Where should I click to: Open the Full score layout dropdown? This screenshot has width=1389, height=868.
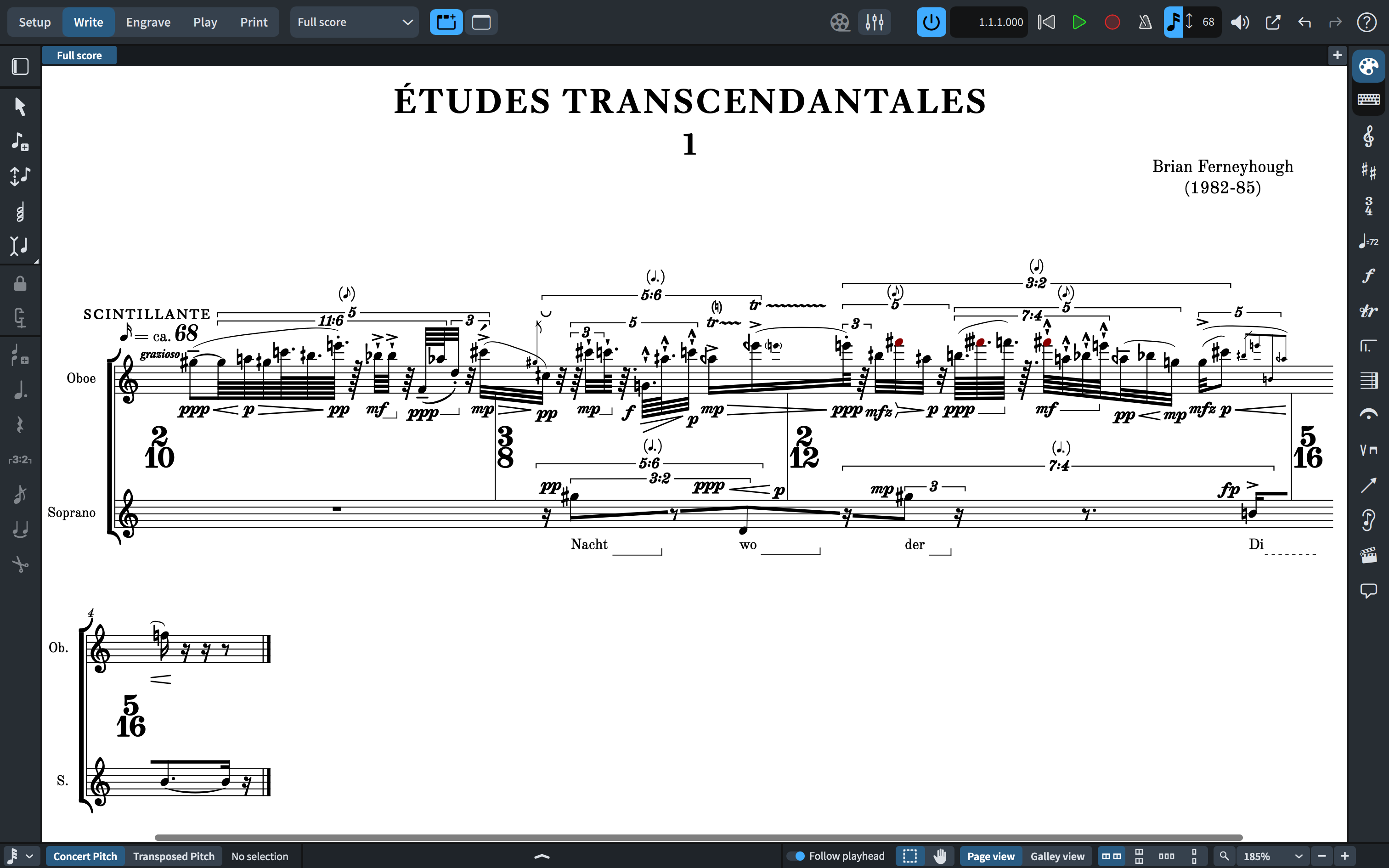click(x=354, y=23)
